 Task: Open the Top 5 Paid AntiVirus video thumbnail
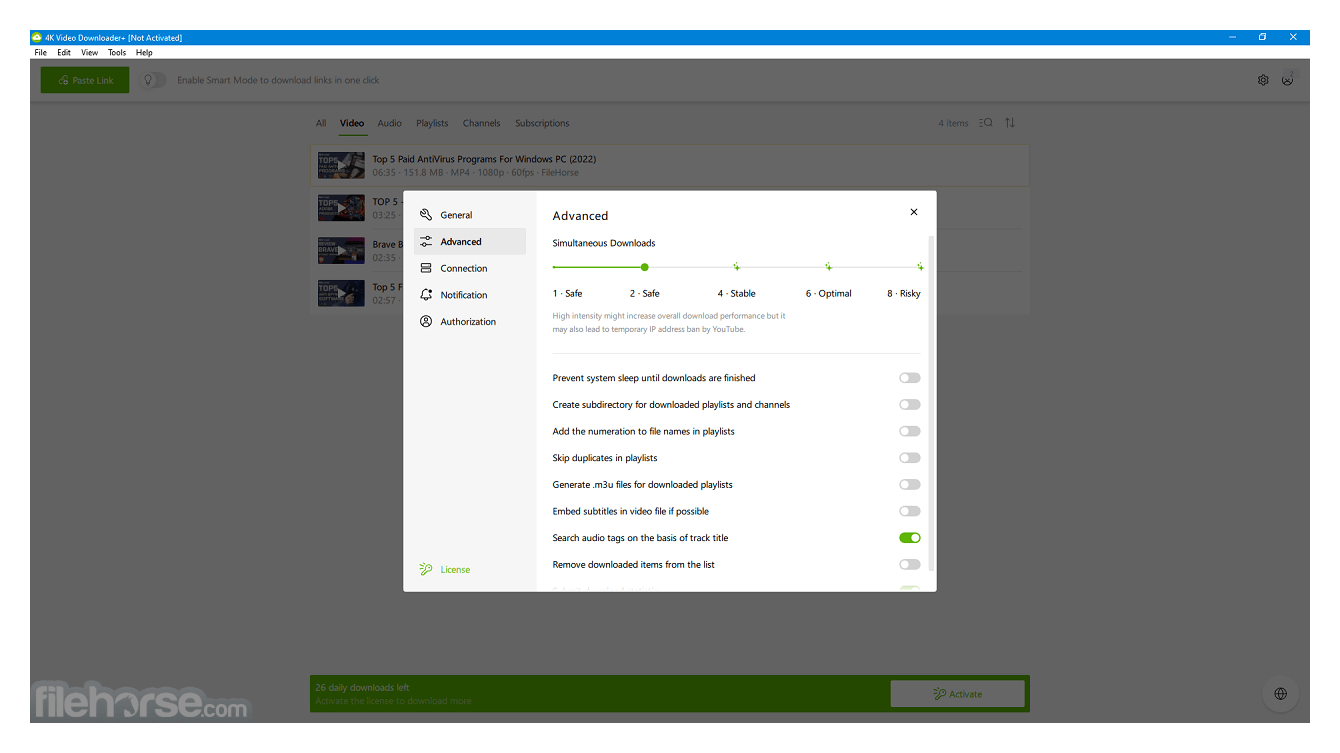tap(341, 165)
